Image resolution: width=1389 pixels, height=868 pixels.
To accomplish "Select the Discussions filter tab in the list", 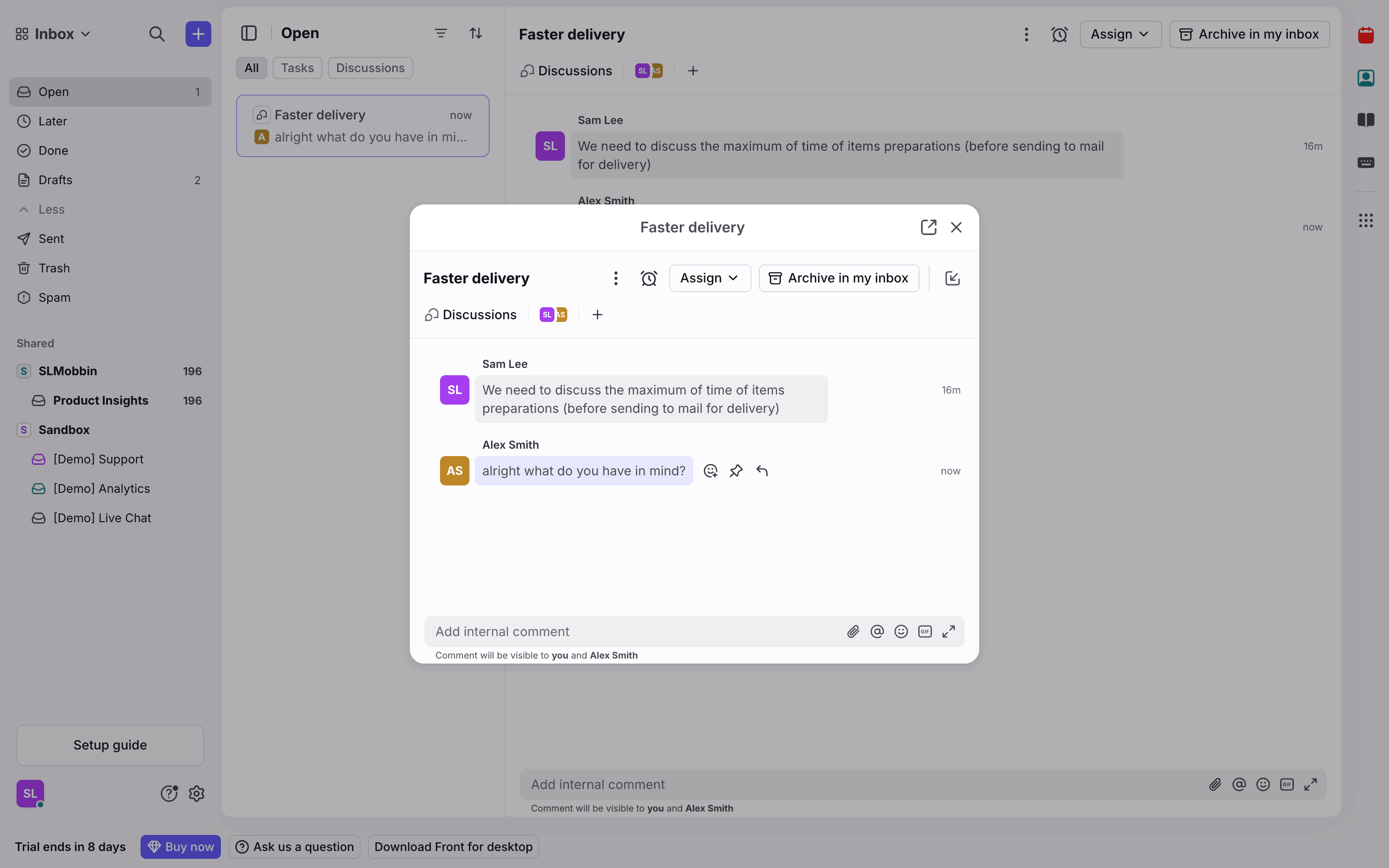I will [370, 68].
